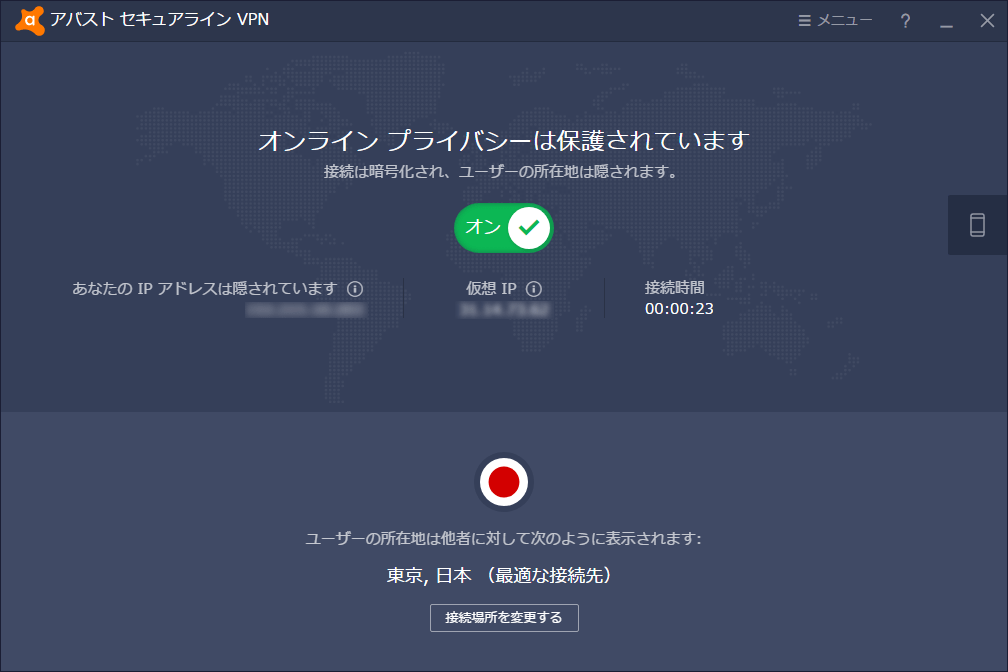
Task: Click the blurred real IP address value
Action: pyautogui.click(x=305, y=310)
